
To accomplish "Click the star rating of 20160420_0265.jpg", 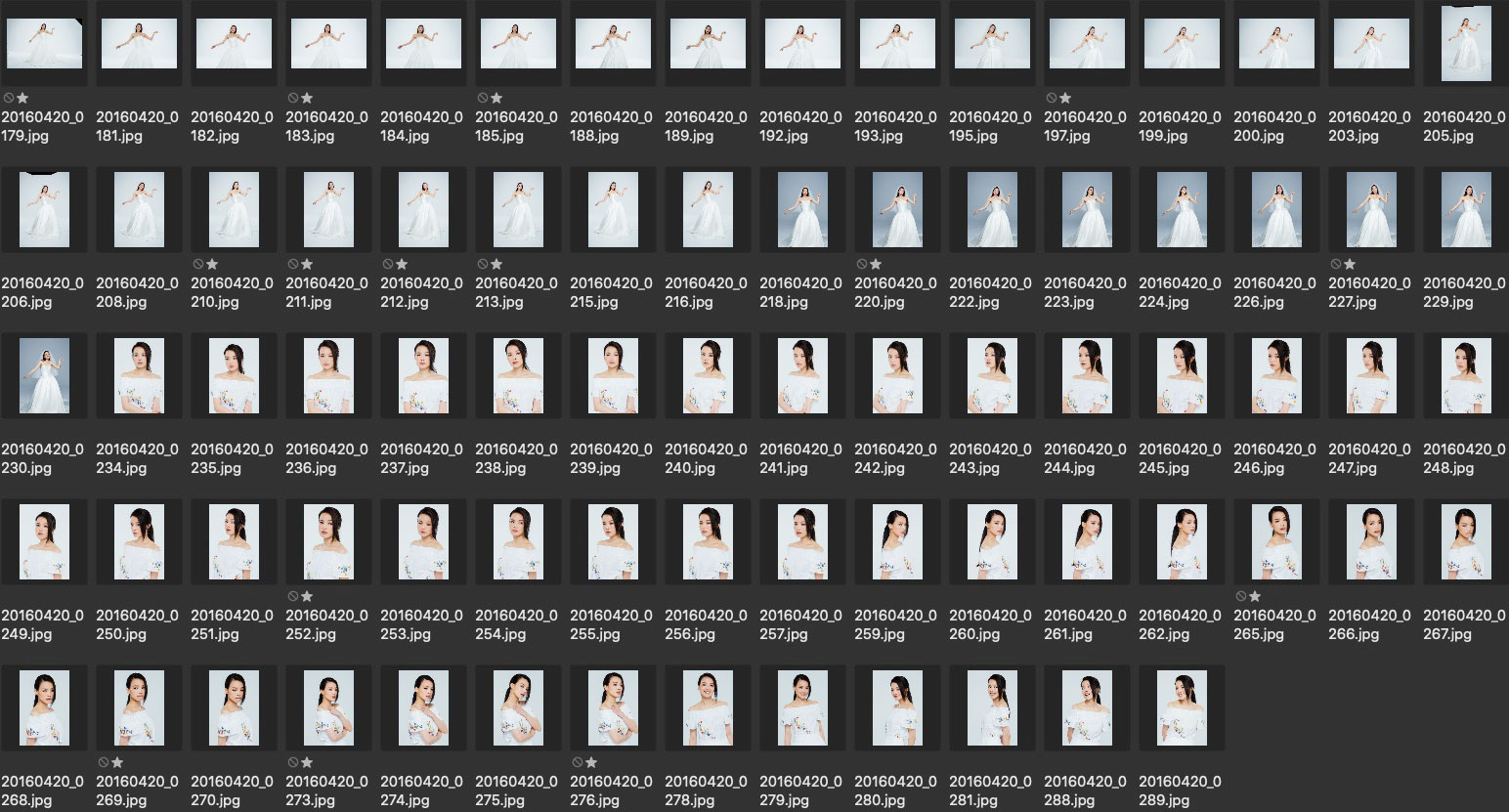I will point(1255,596).
